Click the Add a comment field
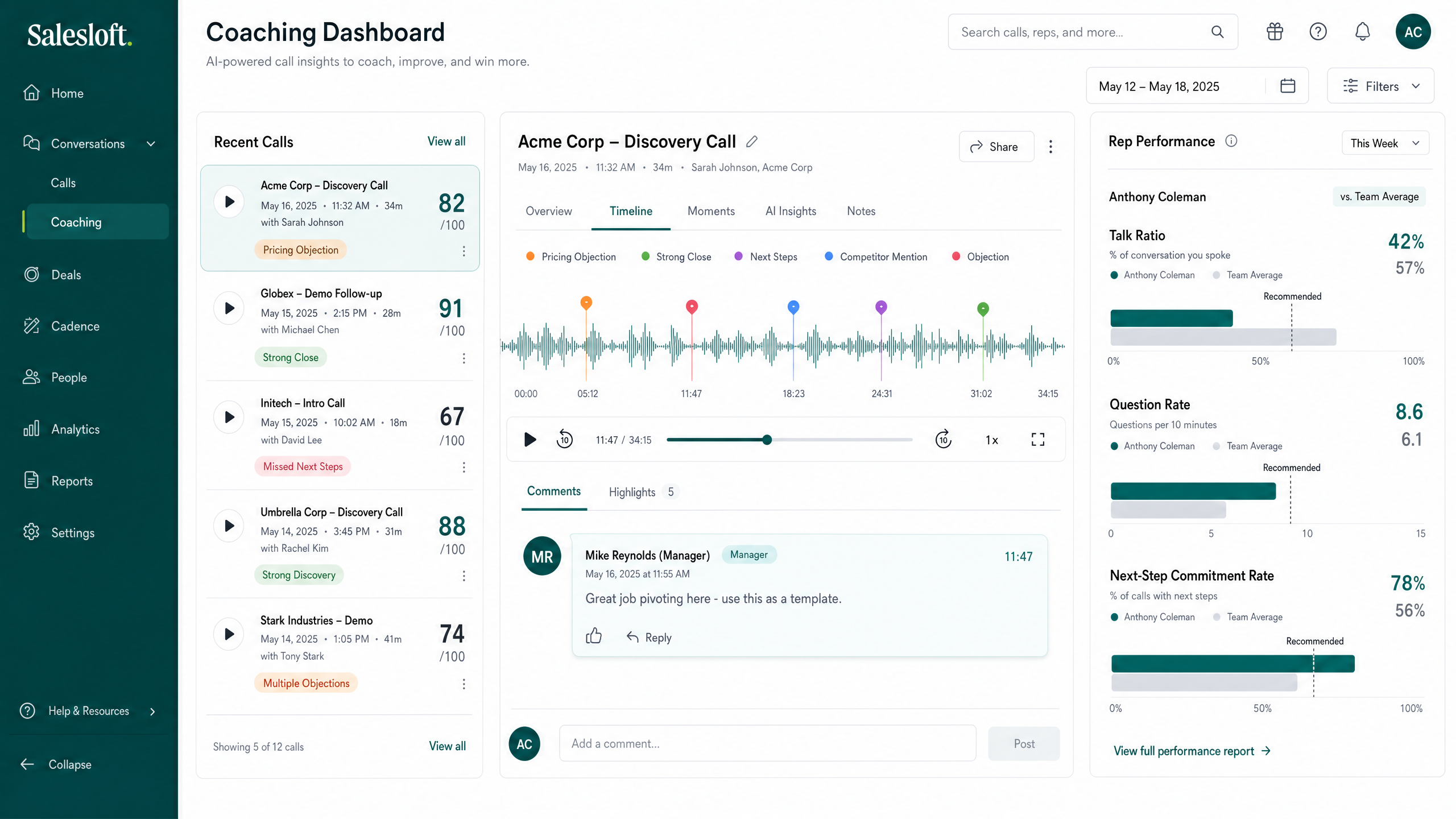 pyautogui.click(x=767, y=743)
